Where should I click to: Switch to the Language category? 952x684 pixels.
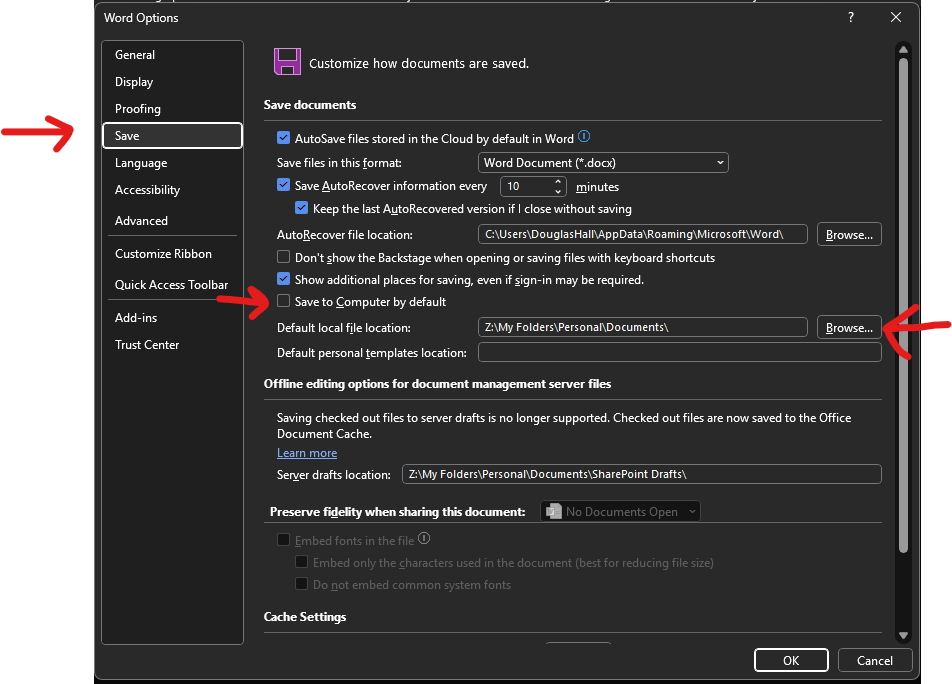point(172,163)
